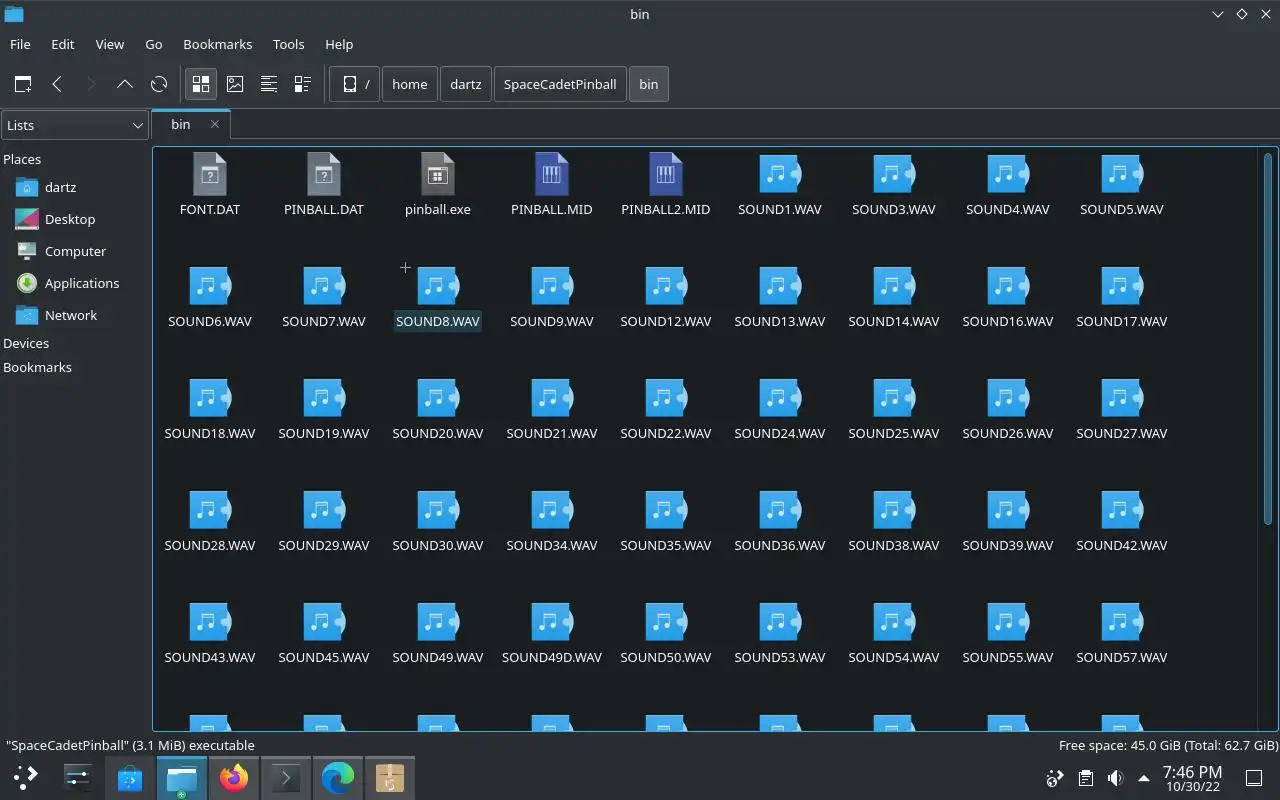Reload the current folder view

(159, 84)
